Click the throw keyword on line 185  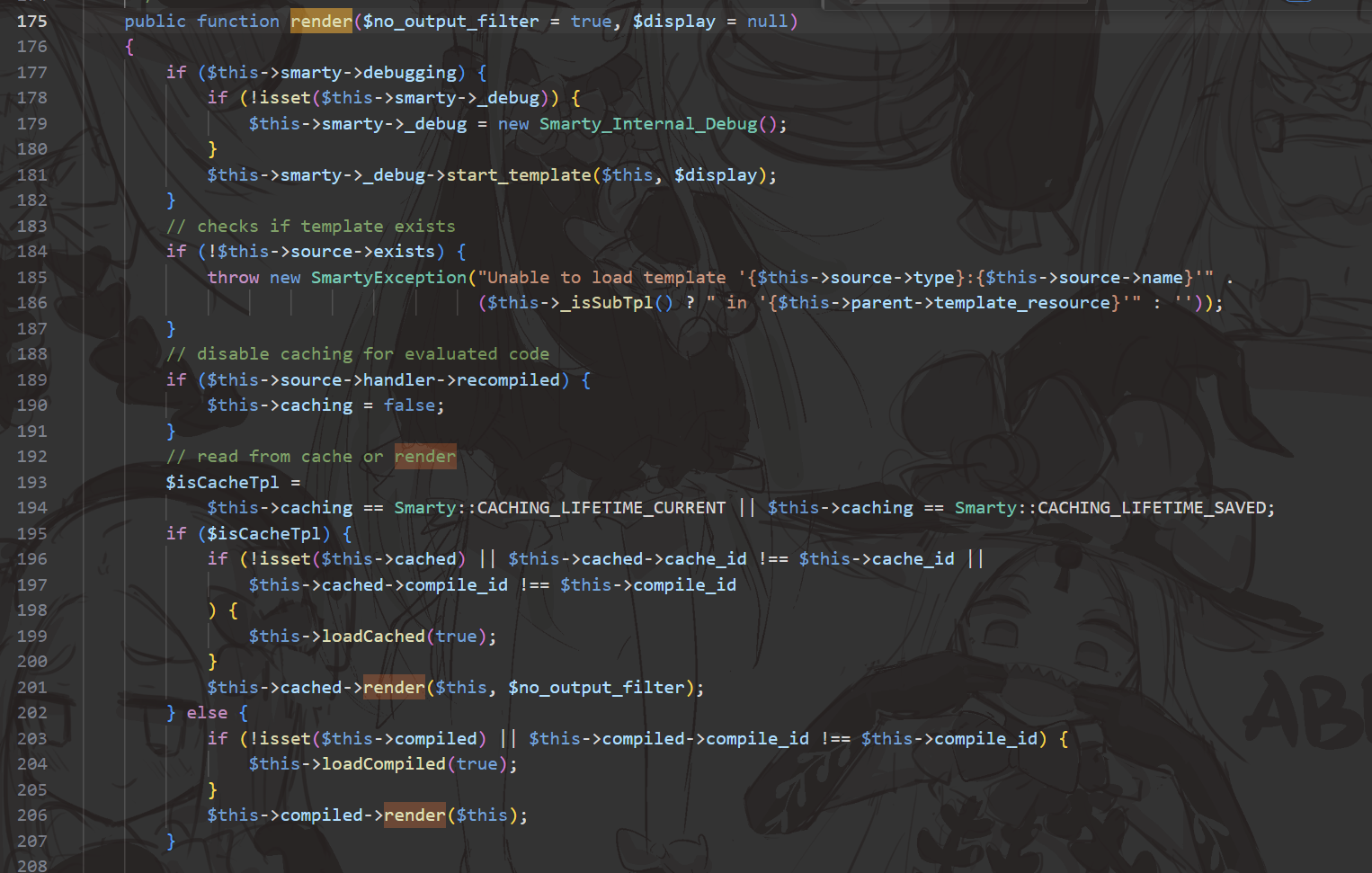tap(233, 277)
